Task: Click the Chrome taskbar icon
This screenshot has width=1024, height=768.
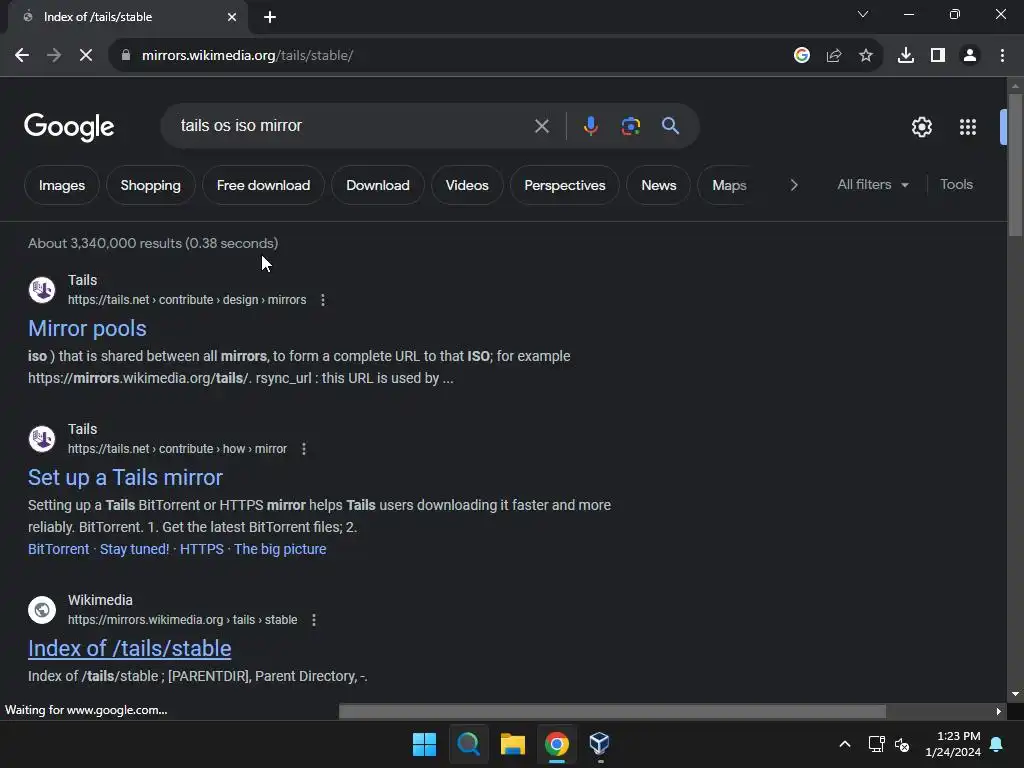Action: 556,744
